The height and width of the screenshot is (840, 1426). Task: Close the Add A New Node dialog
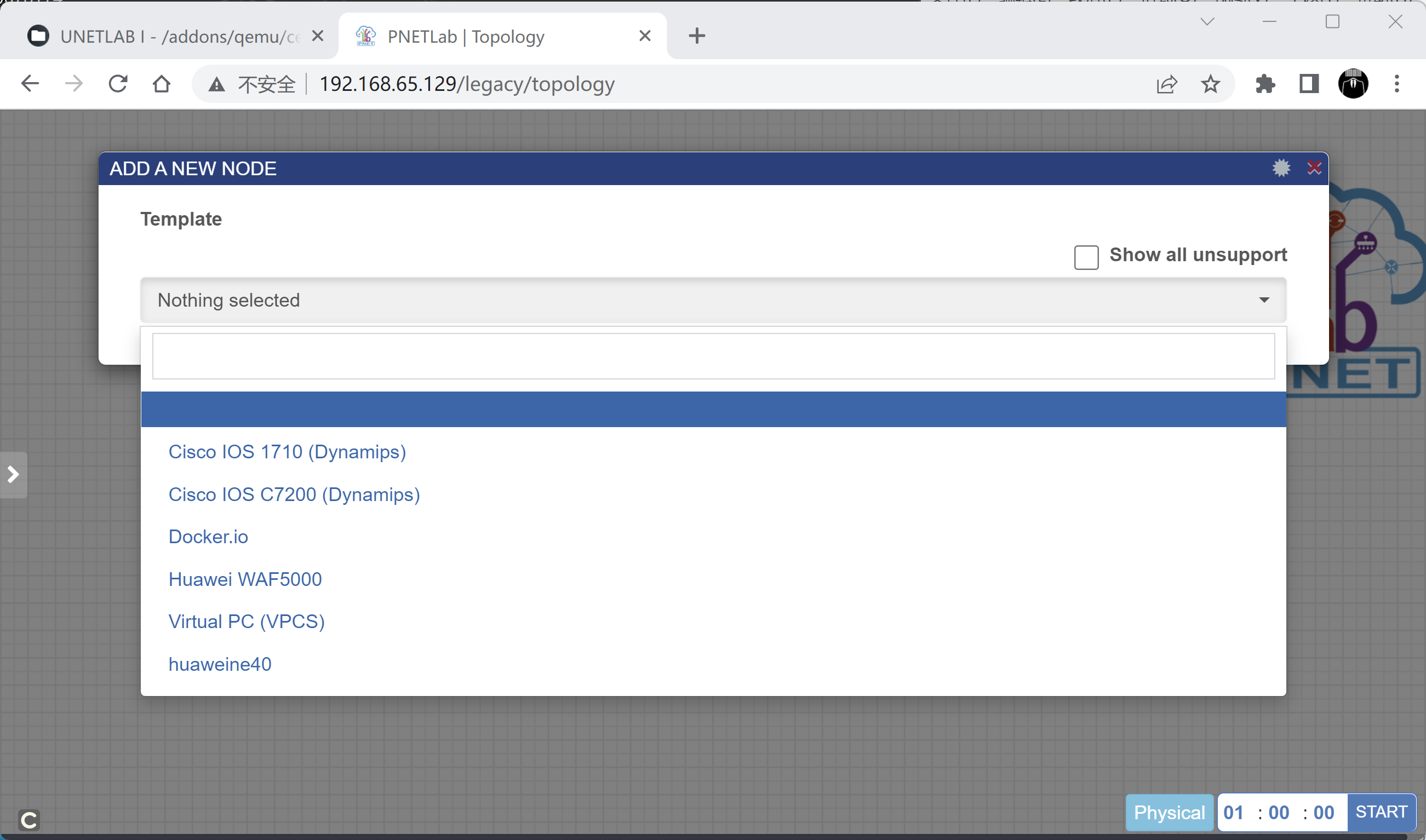coord(1314,168)
